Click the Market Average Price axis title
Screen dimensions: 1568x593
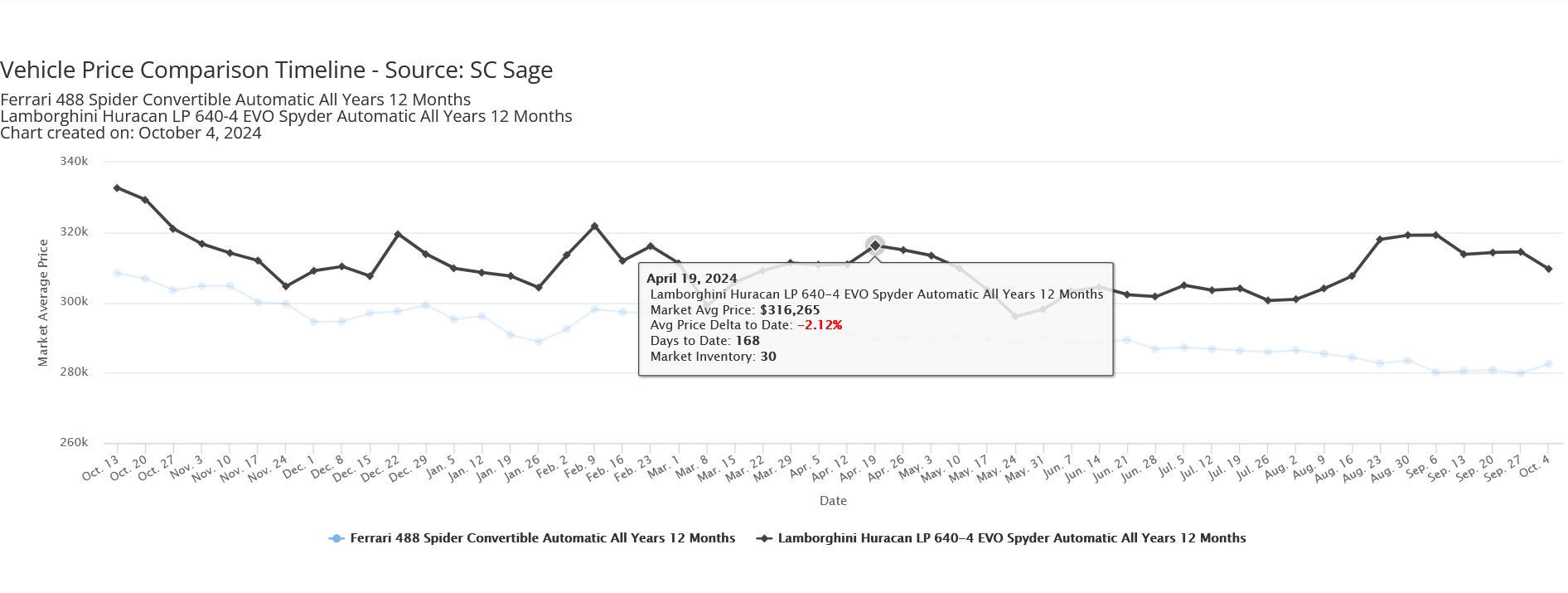pos(43,303)
